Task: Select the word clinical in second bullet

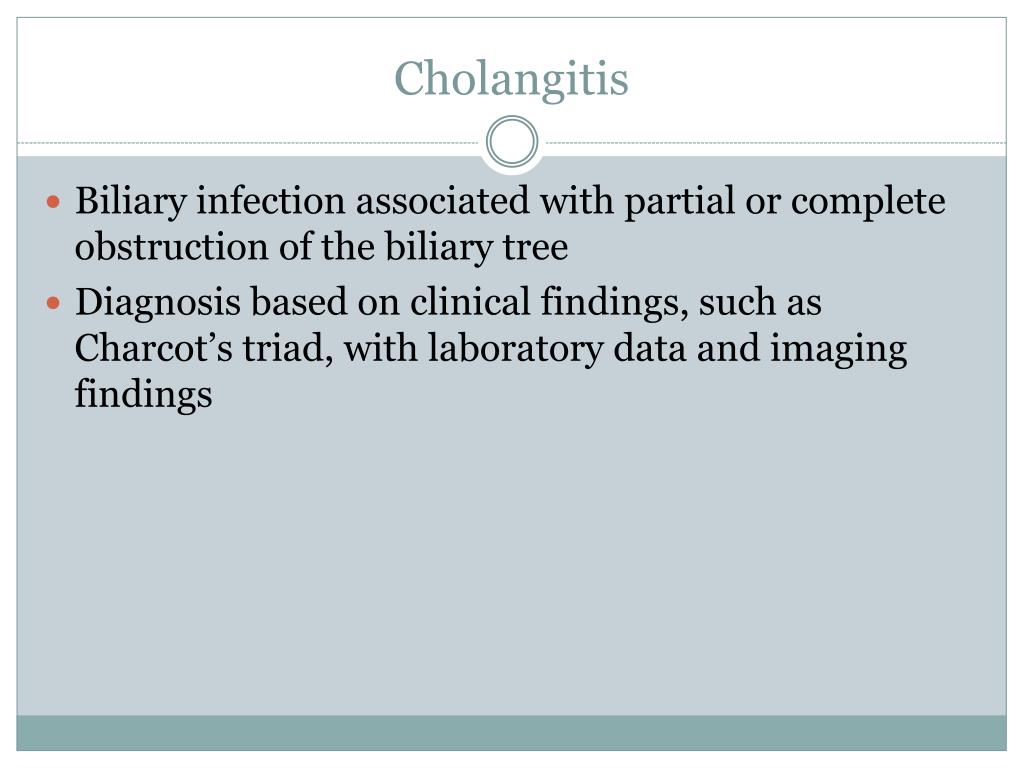Action: (470, 302)
